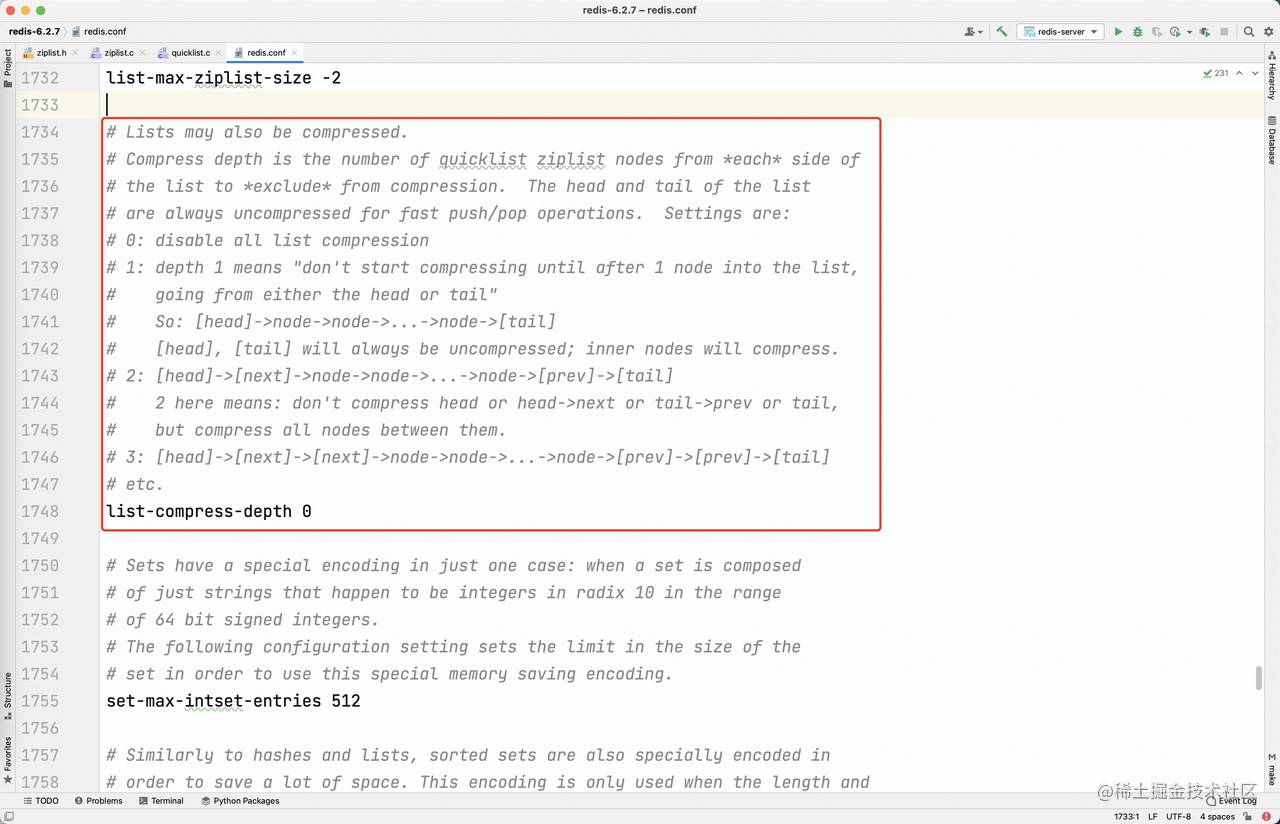Click line number 1748 in the gutter
1280x824 pixels.
pyautogui.click(x=39, y=511)
